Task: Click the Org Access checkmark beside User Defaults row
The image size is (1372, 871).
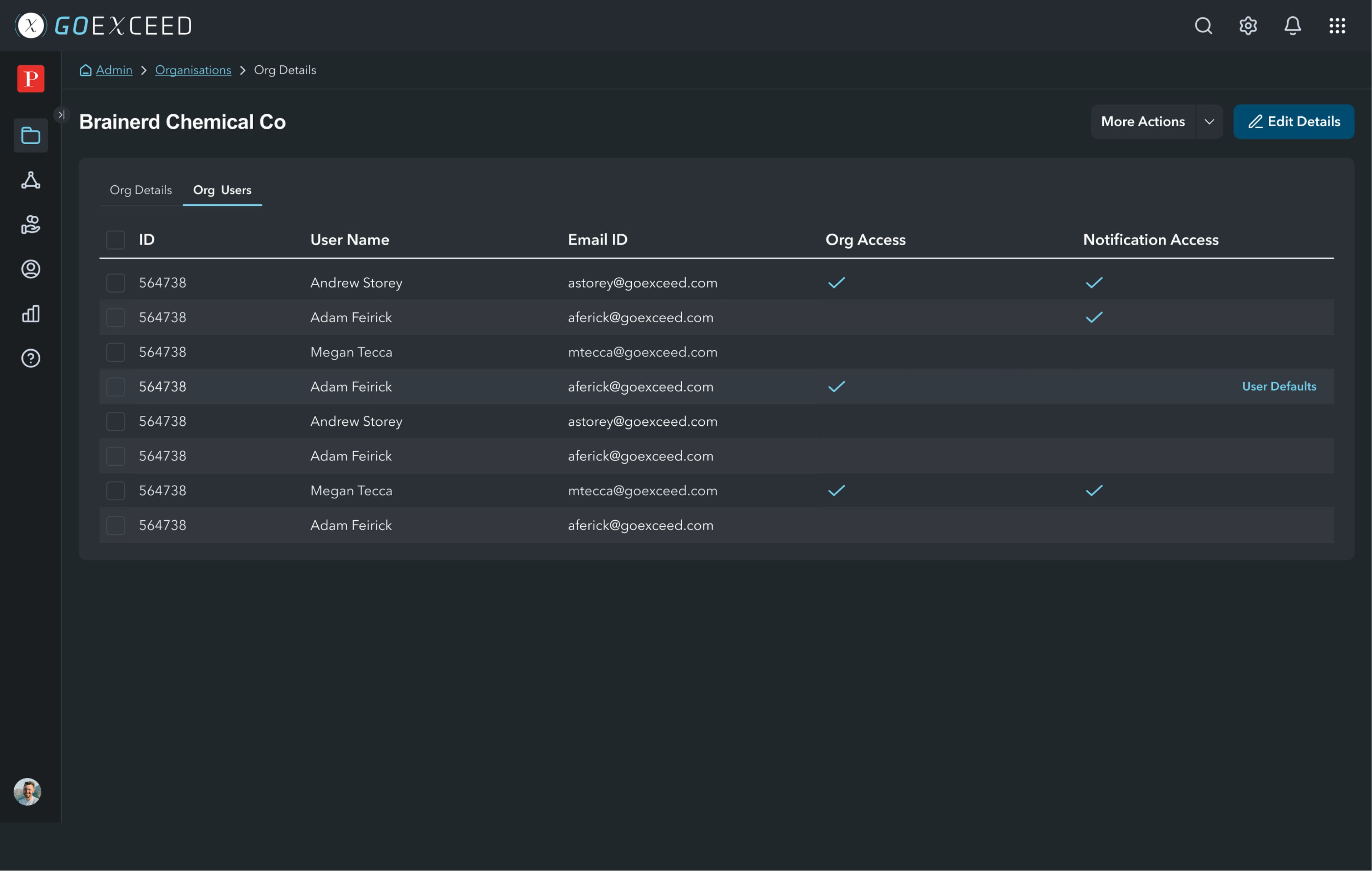Action: point(836,387)
